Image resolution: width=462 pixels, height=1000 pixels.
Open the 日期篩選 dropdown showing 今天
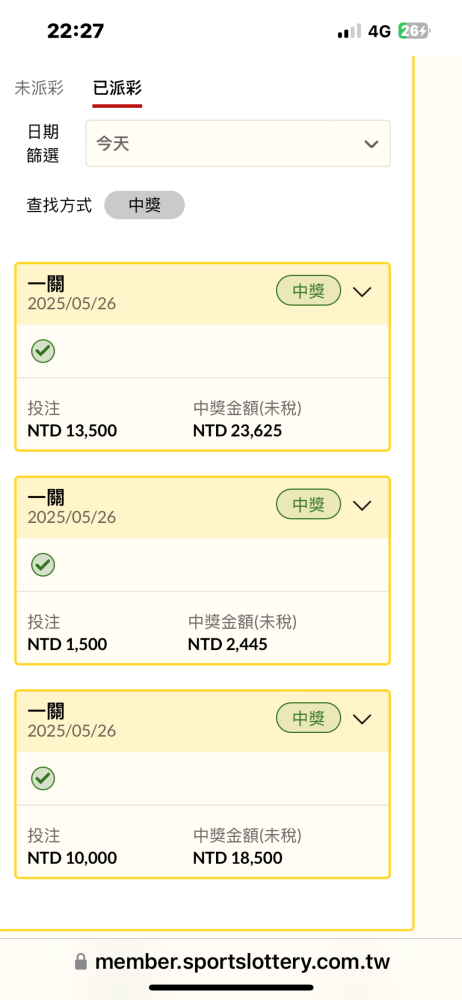pyautogui.click(x=238, y=143)
